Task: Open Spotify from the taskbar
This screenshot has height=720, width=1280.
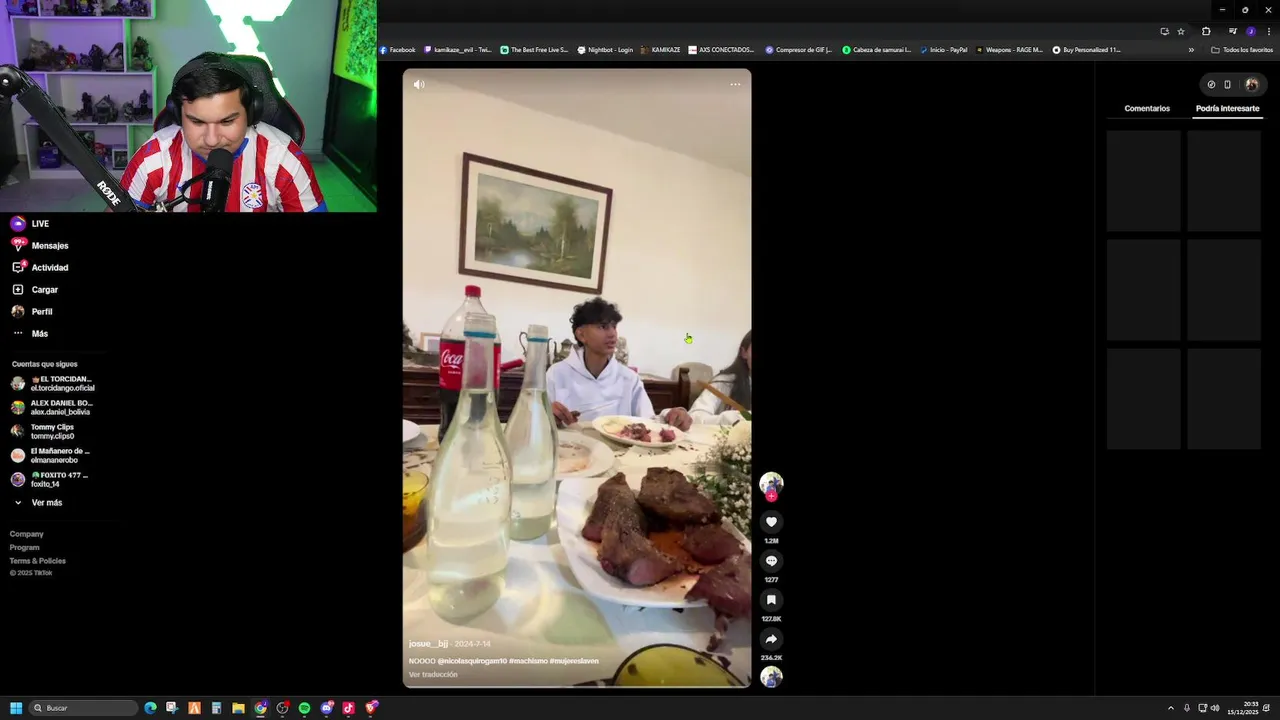Action: [304, 708]
